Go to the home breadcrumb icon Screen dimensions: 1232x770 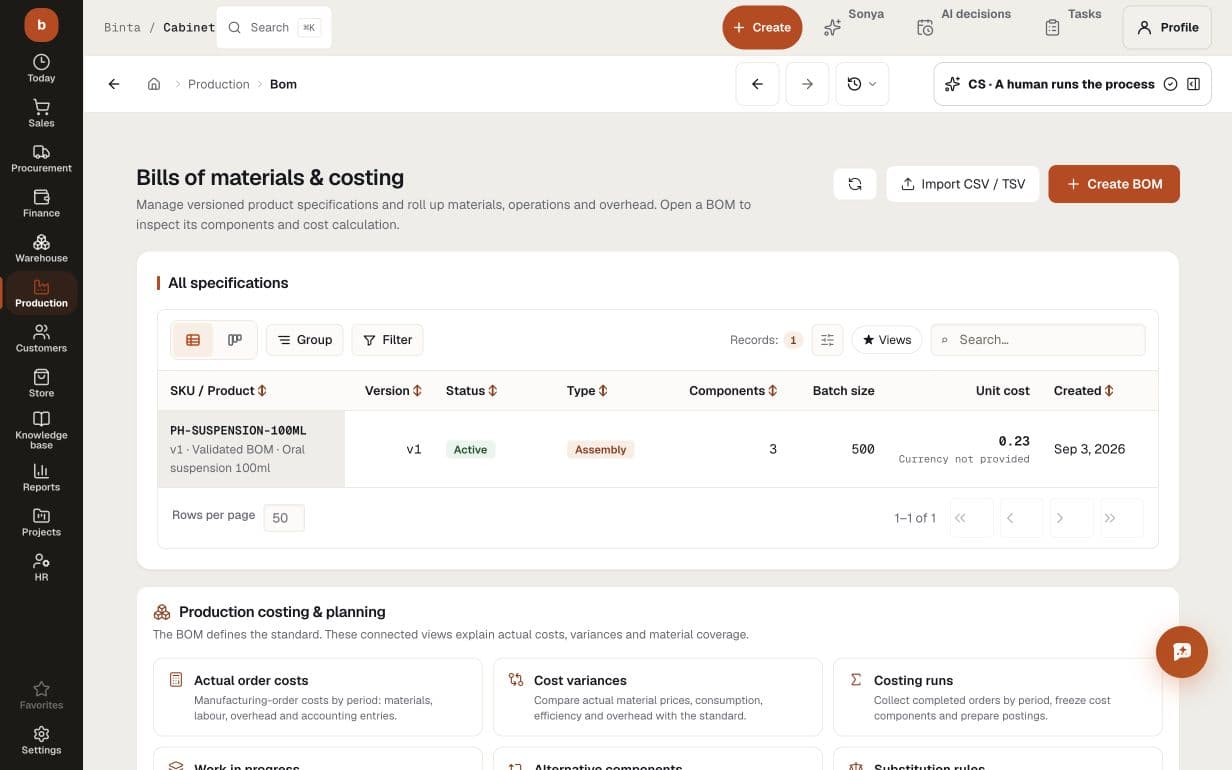point(154,84)
